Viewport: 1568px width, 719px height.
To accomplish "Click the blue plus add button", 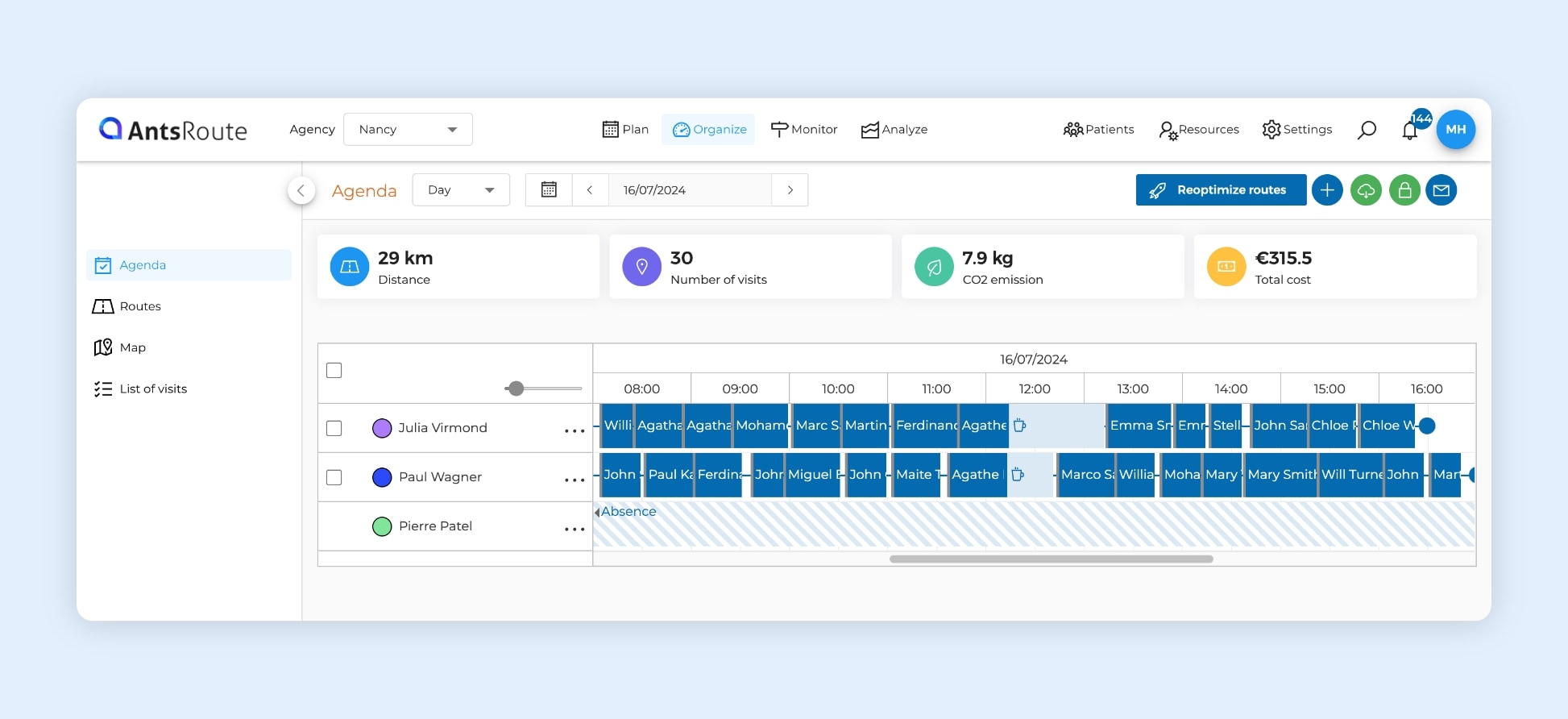I will [x=1327, y=190].
